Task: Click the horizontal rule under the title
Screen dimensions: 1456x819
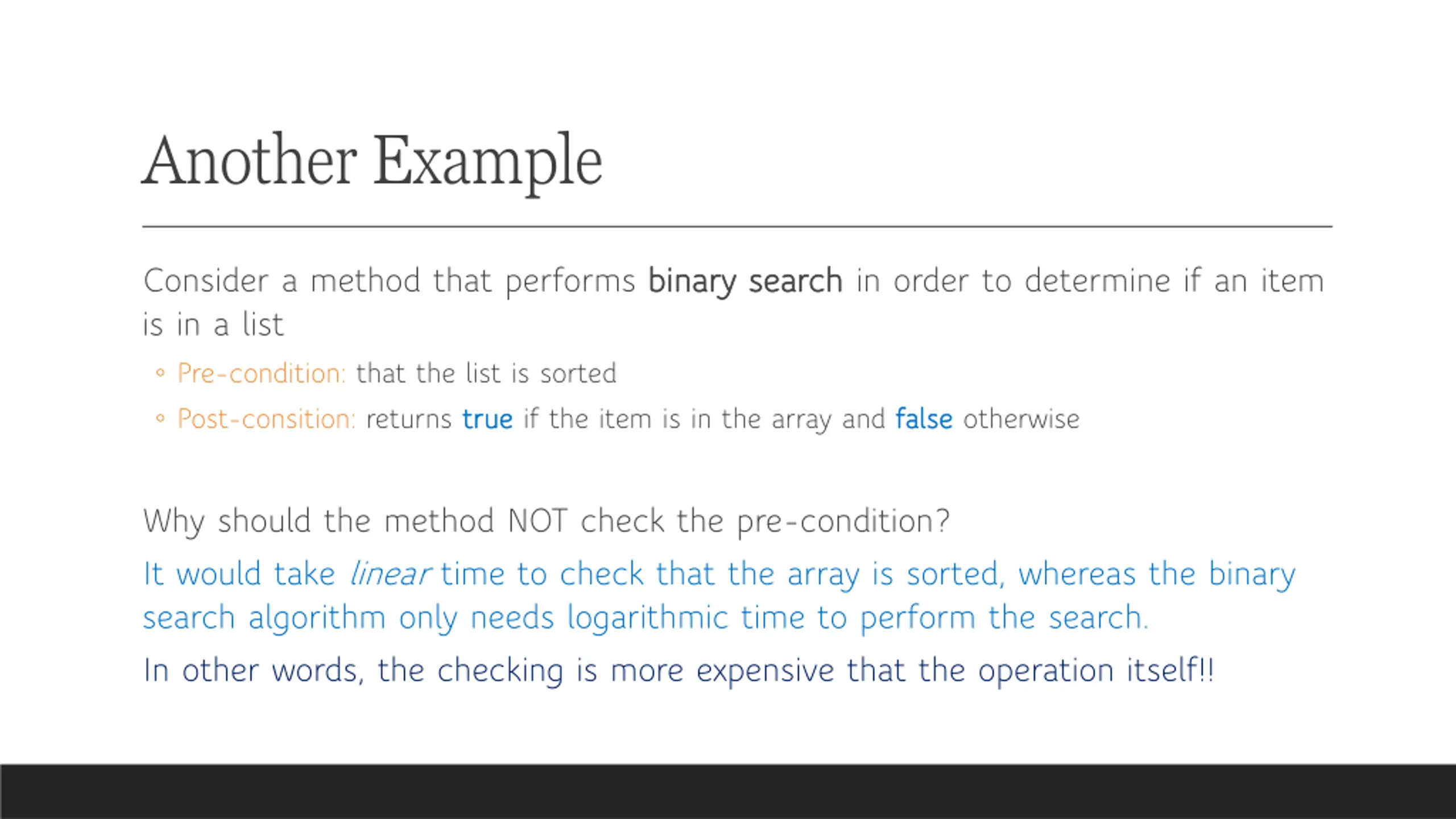Action: 737,226
